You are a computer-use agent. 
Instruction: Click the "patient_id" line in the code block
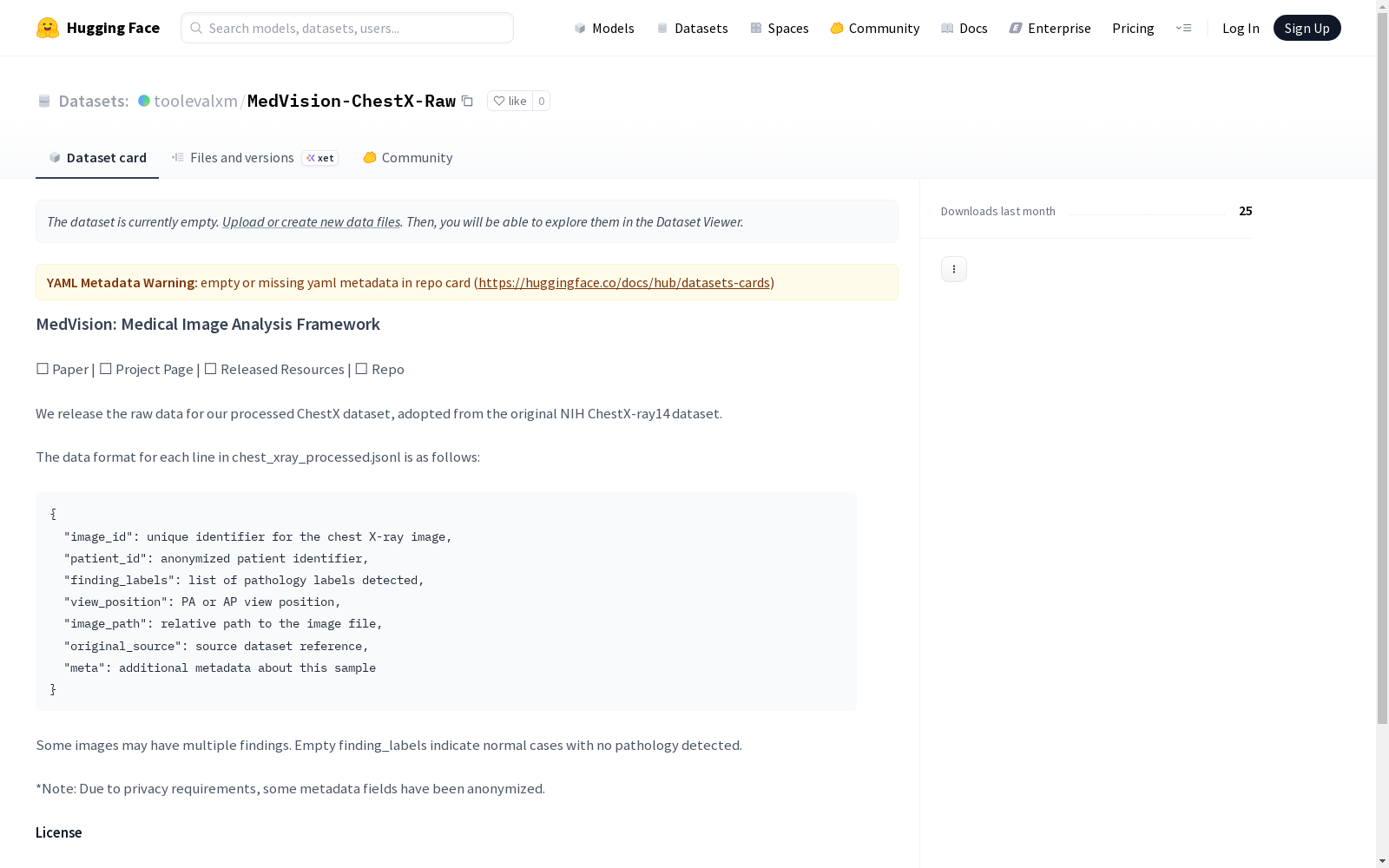216,558
